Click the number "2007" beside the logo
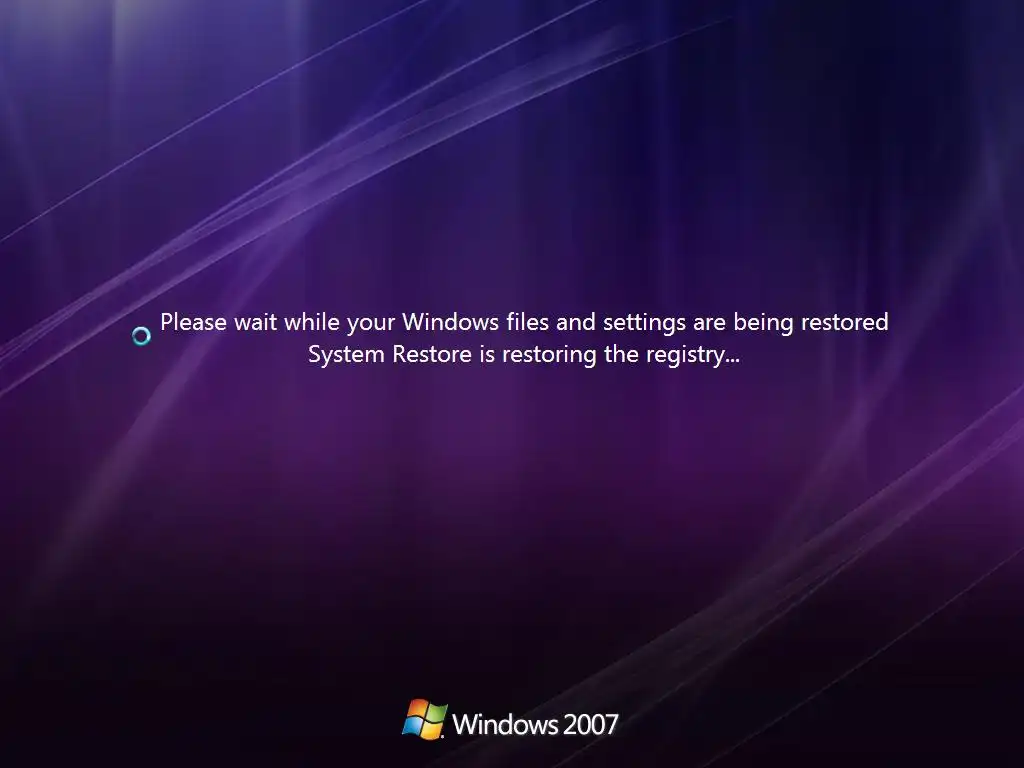This screenshot has width=1024, height=768. coord(590,724)
